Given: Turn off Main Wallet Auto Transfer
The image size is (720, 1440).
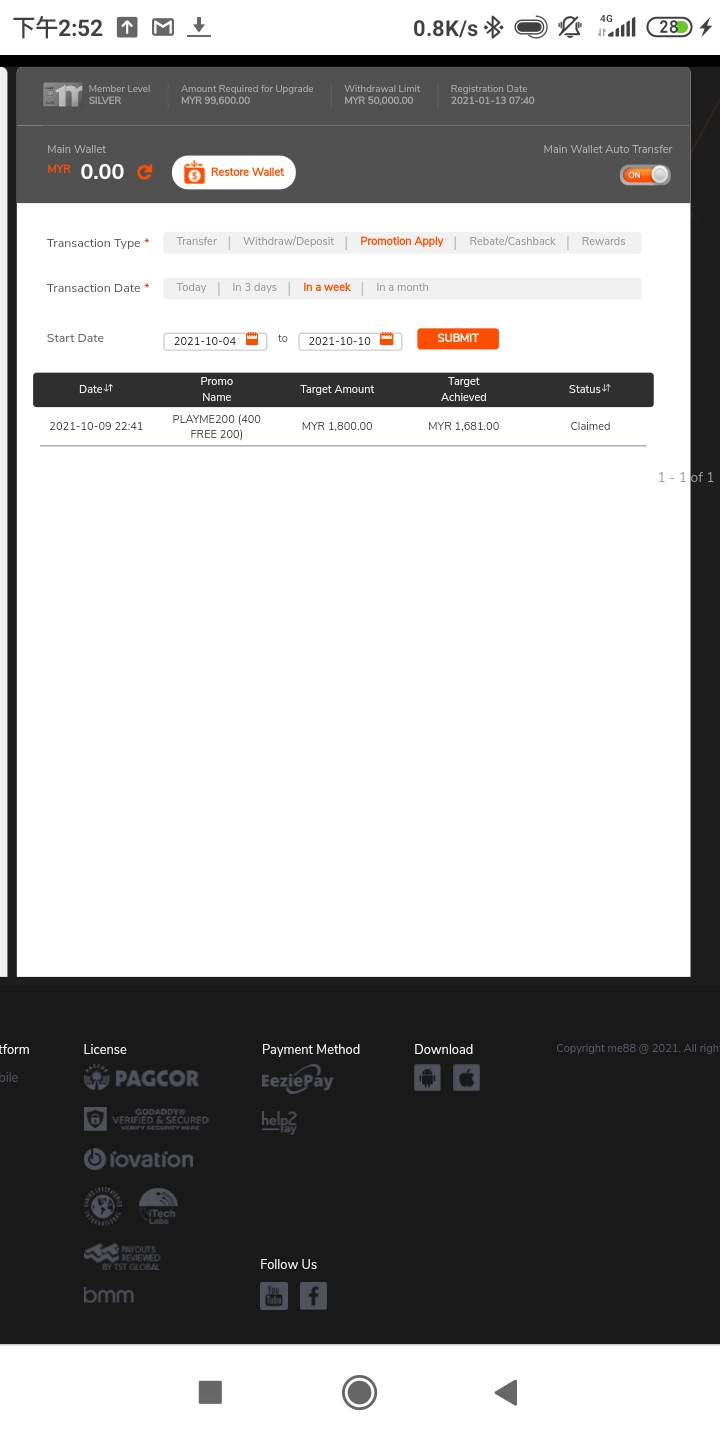Looking at the screenshot, I should click(645, 175).
